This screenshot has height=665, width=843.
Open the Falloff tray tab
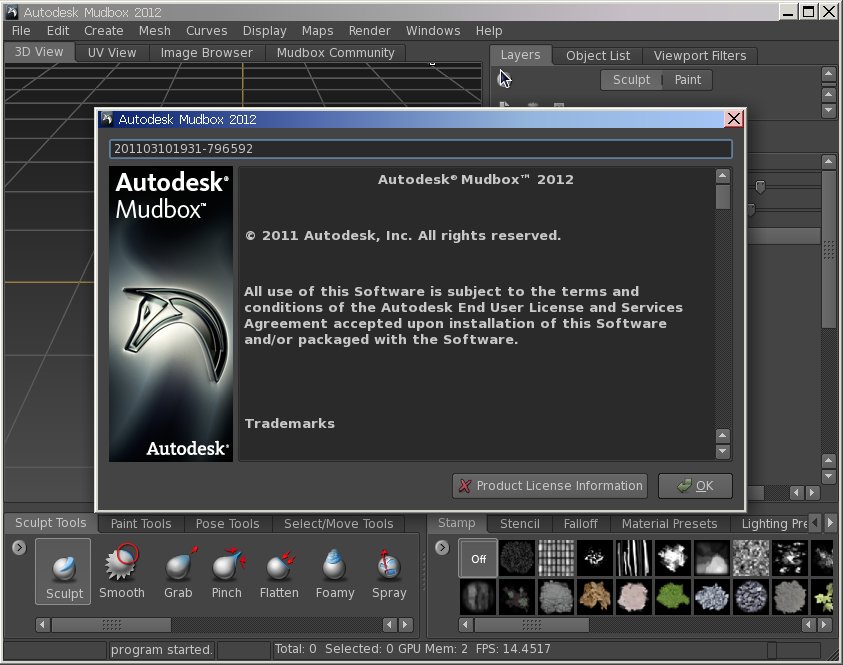581,524
